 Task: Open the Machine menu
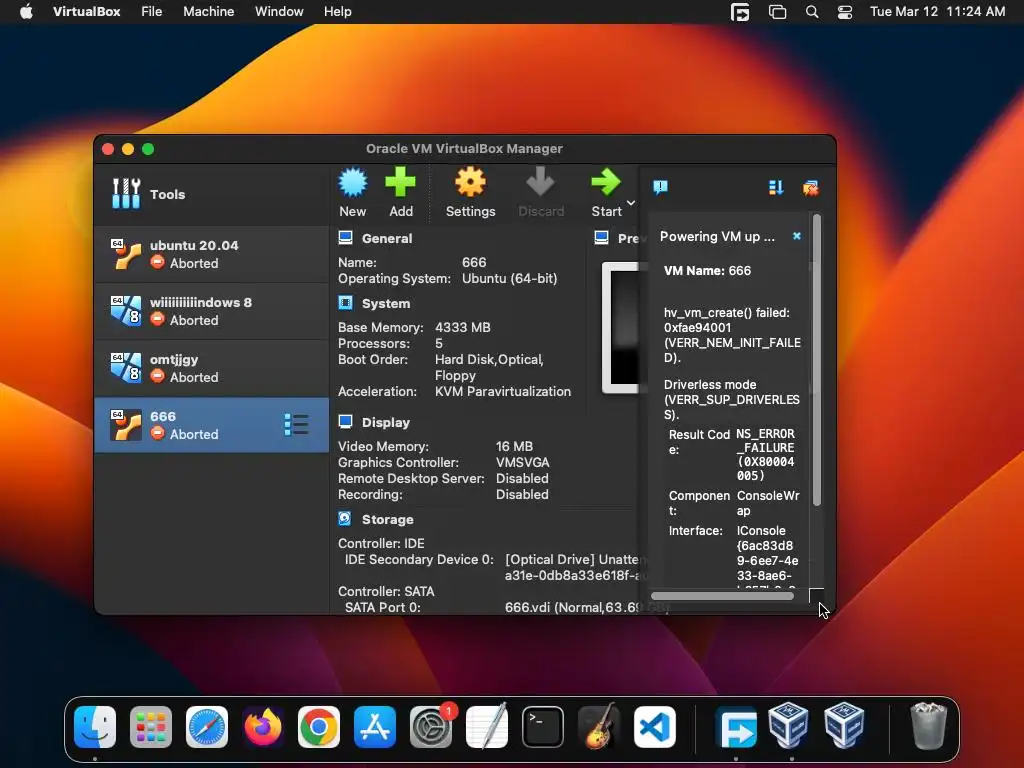pyautogui.click(x=208, y=12)
